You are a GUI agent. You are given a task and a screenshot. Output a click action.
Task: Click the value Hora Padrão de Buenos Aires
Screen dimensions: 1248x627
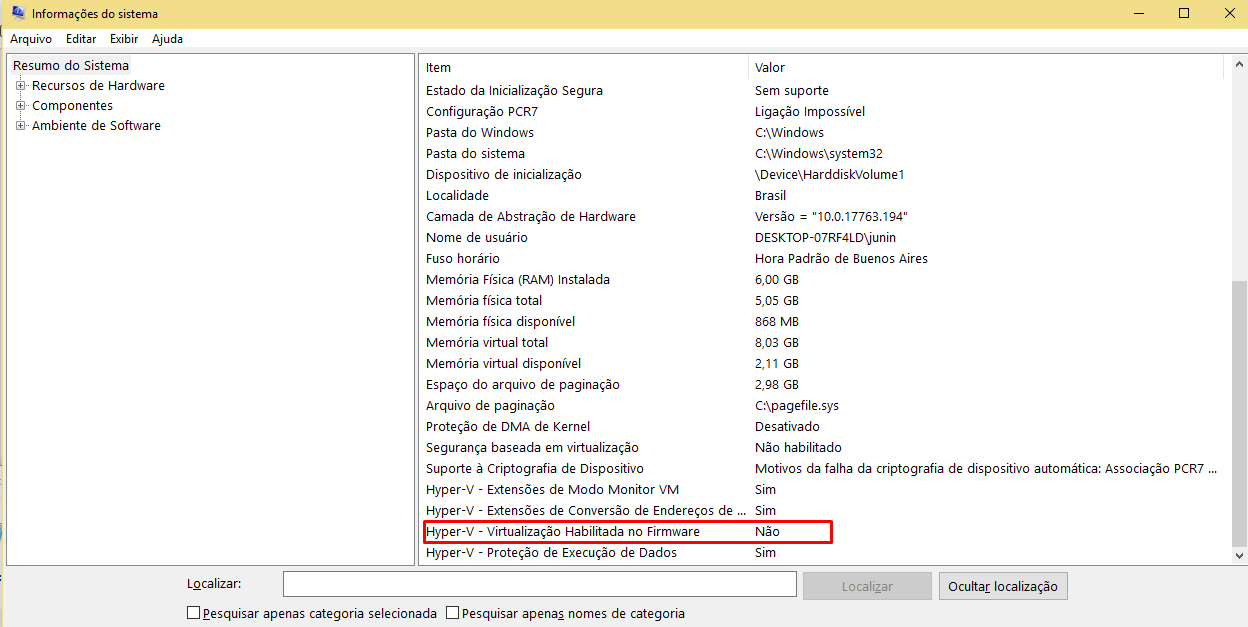click(x=841, y=259)
